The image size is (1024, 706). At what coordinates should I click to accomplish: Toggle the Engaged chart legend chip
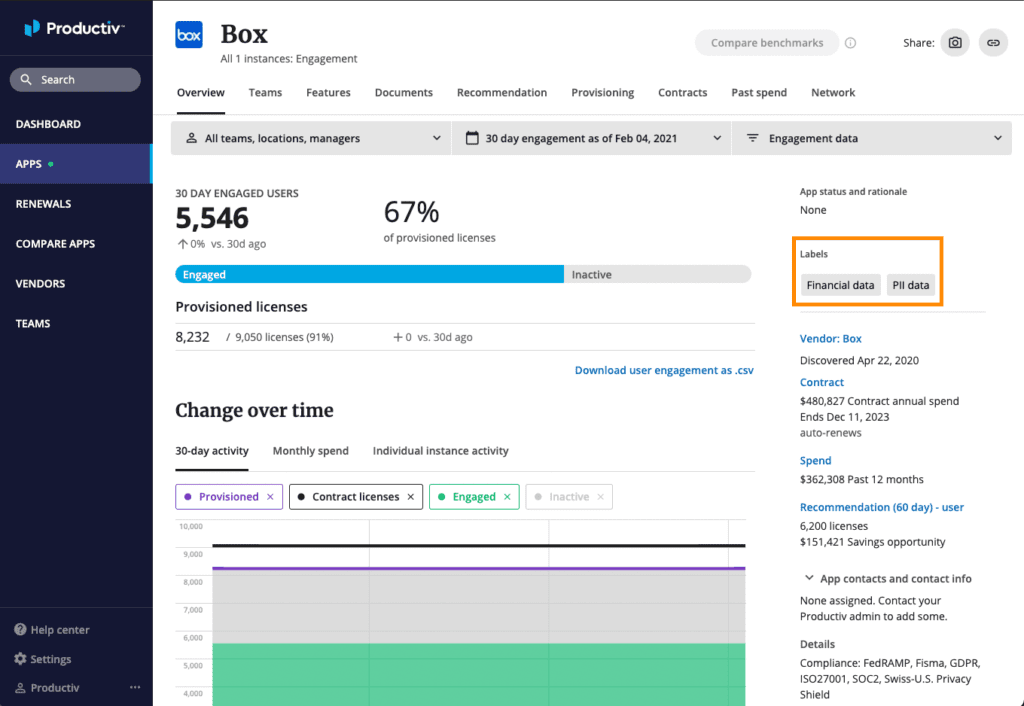tap(474, 497)
